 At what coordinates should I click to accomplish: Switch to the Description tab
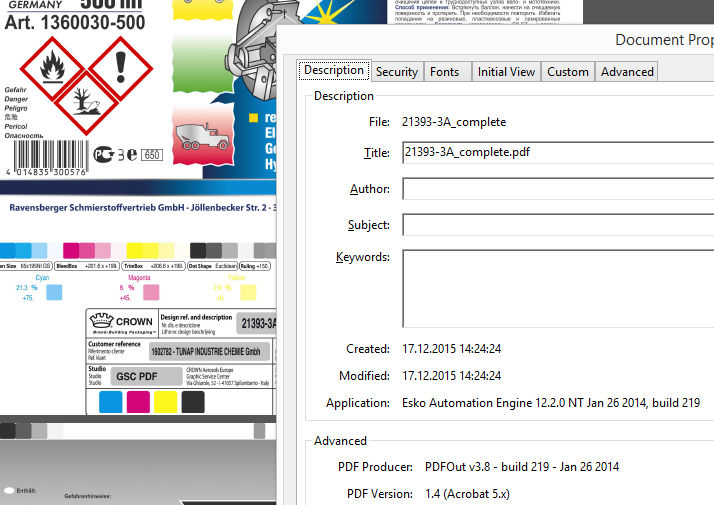click(334, 71)
